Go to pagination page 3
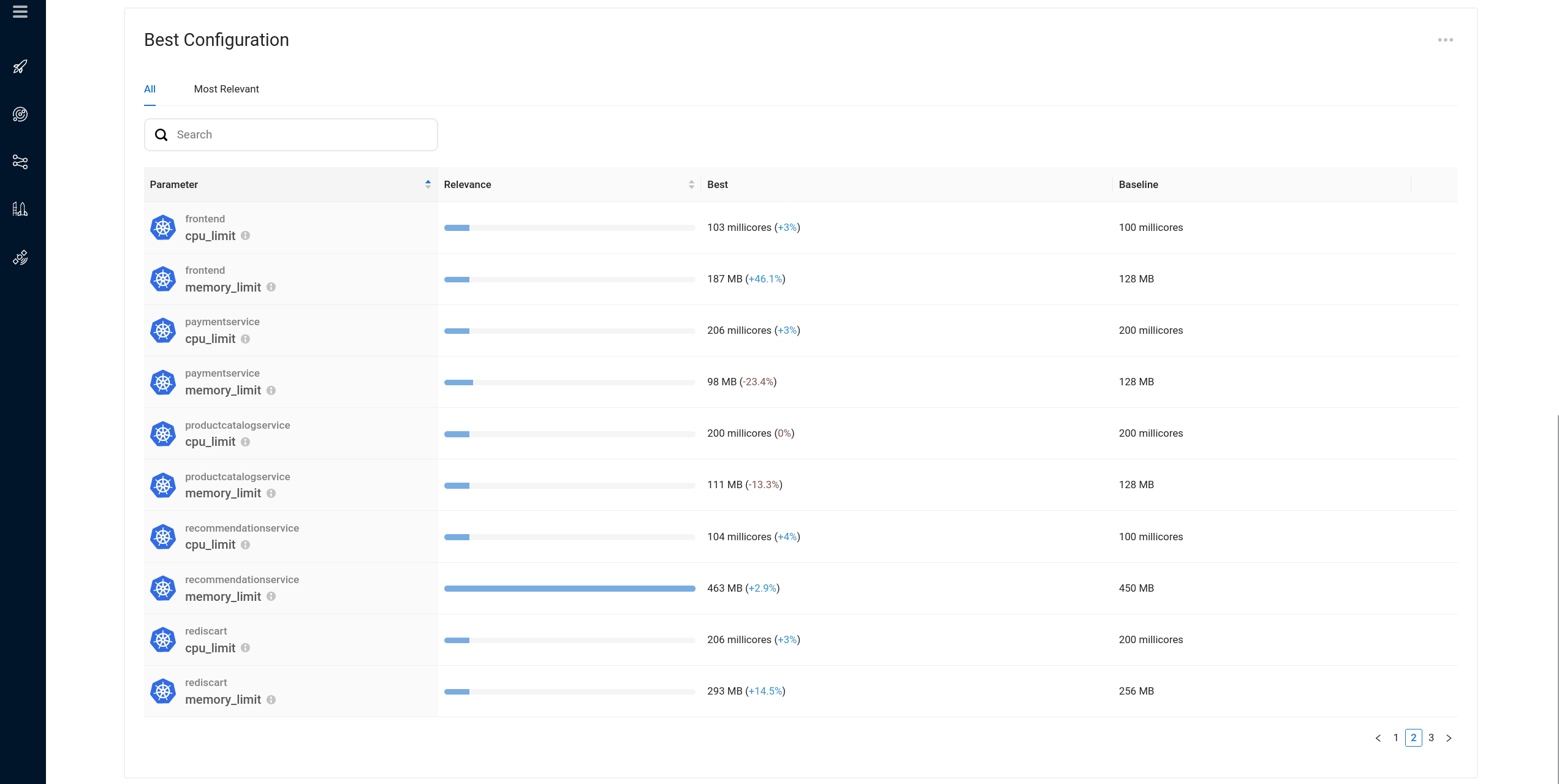The image size is (1559, 784). (1431, 737)
